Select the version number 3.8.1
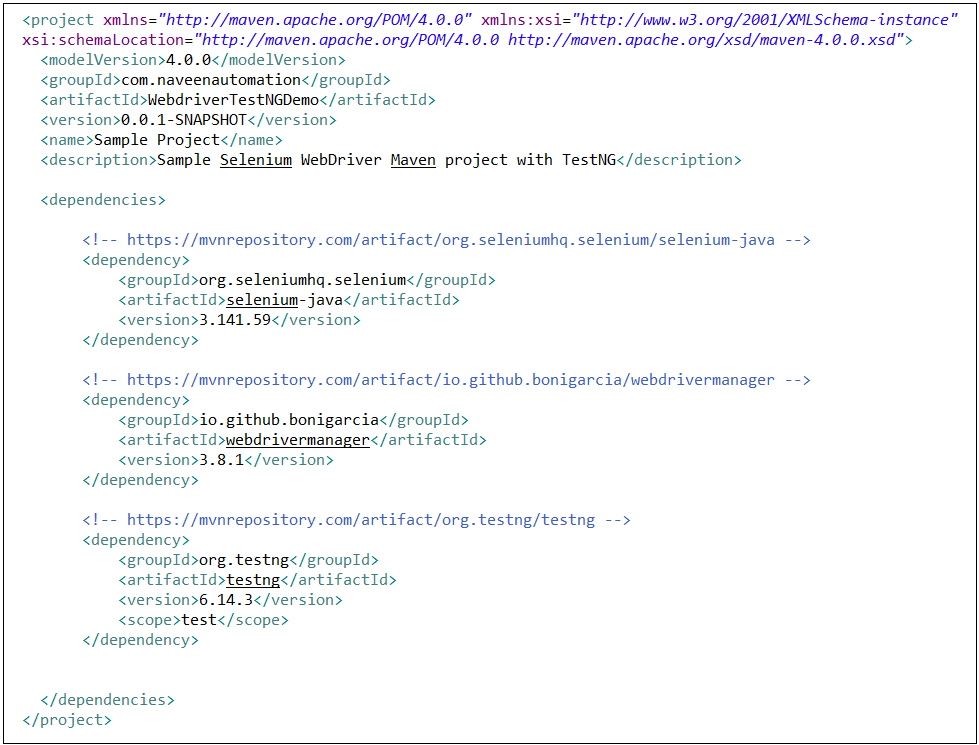The image size is (979, 745). point(222,460)
